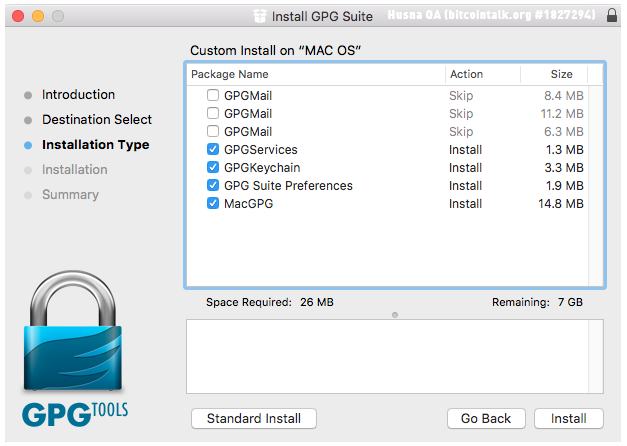Click the Install action in the MacGPG row
Image resolution: width=627 pixels, height=446 pixels.
click(465, 204)
